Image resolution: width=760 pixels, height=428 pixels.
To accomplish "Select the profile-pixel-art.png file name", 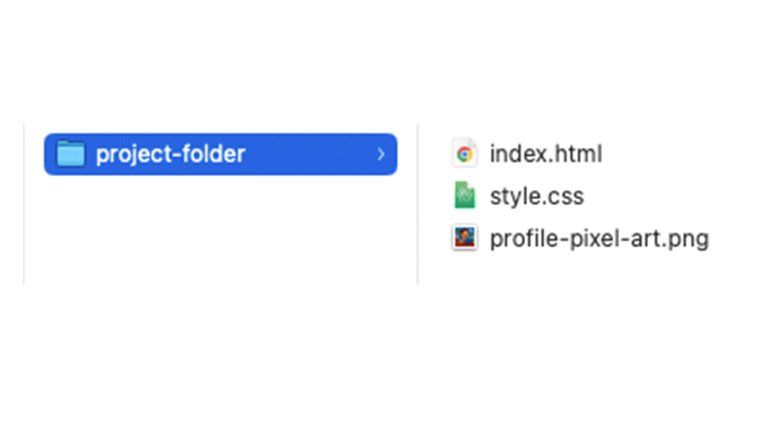I will pyautogui.click(x=599, y=238).
